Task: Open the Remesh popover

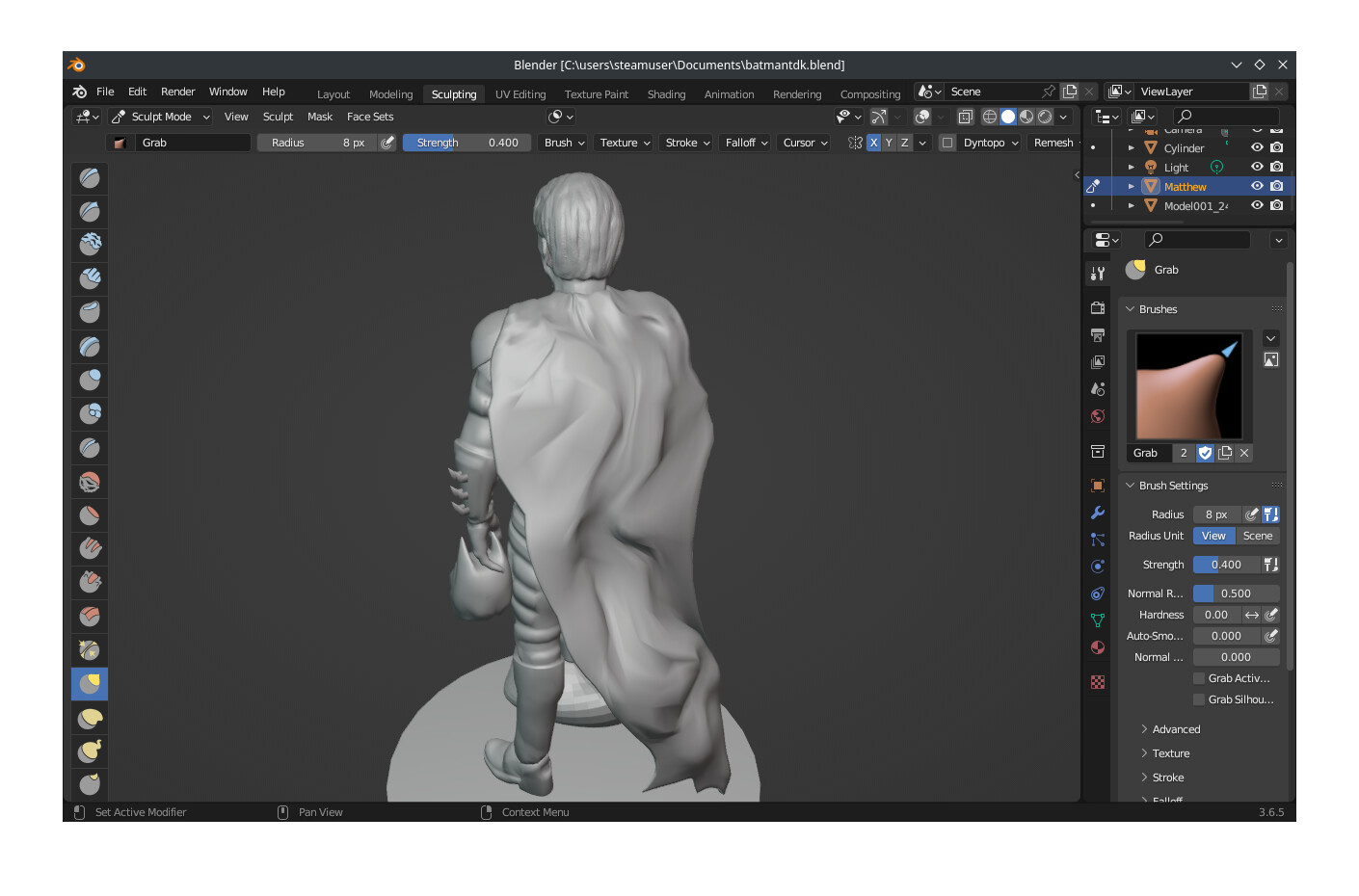Action: coord(1053,143)
